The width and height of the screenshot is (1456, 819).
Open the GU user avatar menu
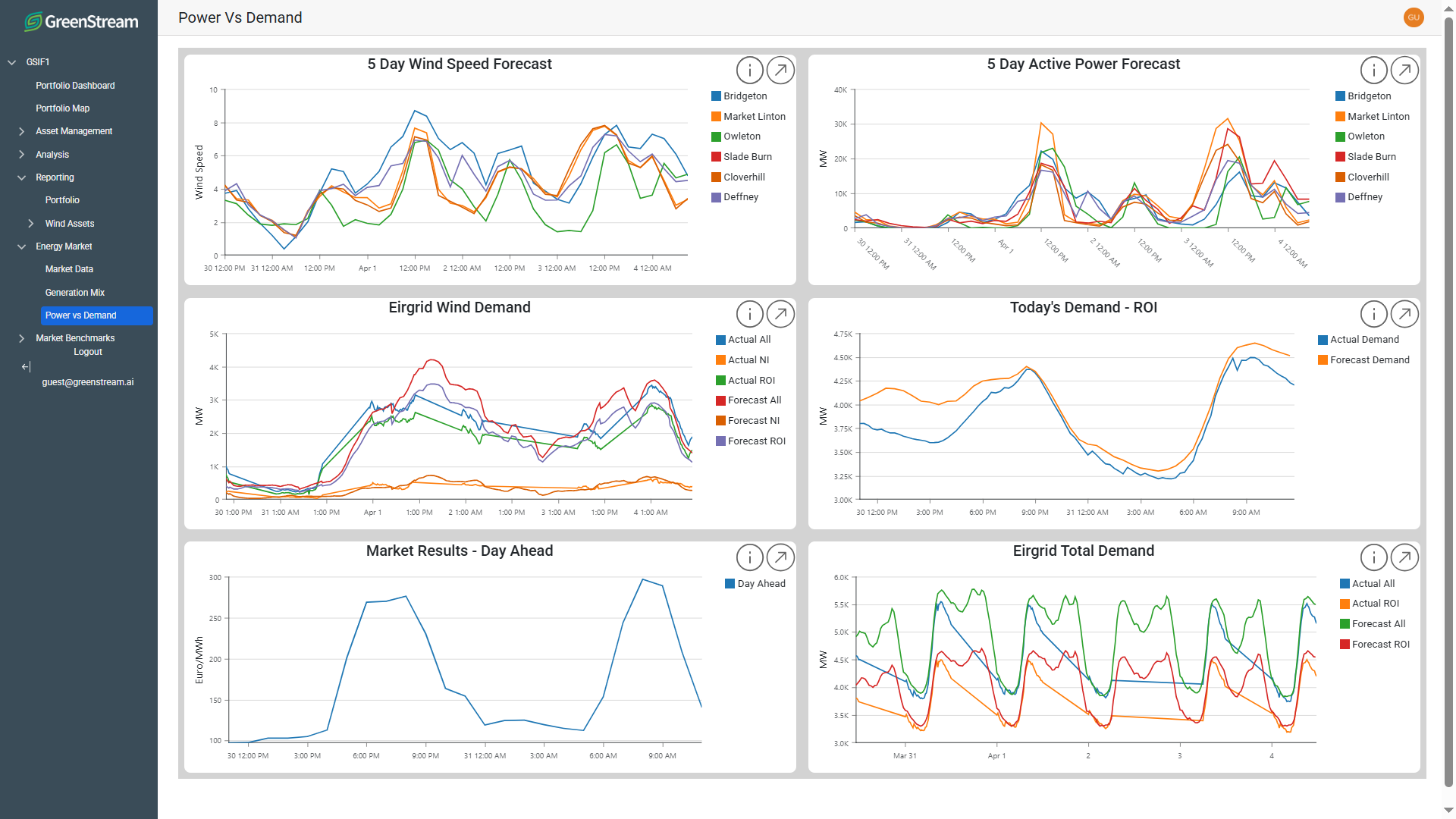tap(1413, 17)
